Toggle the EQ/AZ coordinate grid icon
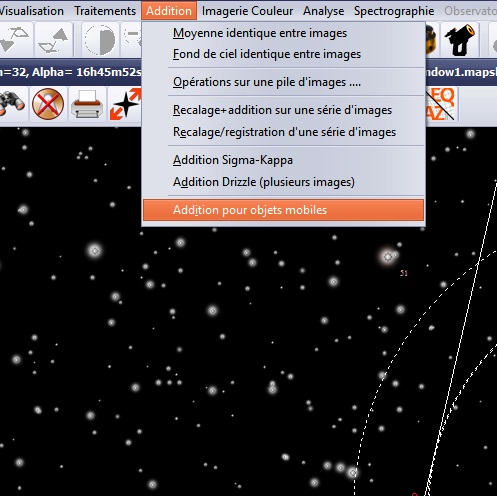 tap(441, 104)
